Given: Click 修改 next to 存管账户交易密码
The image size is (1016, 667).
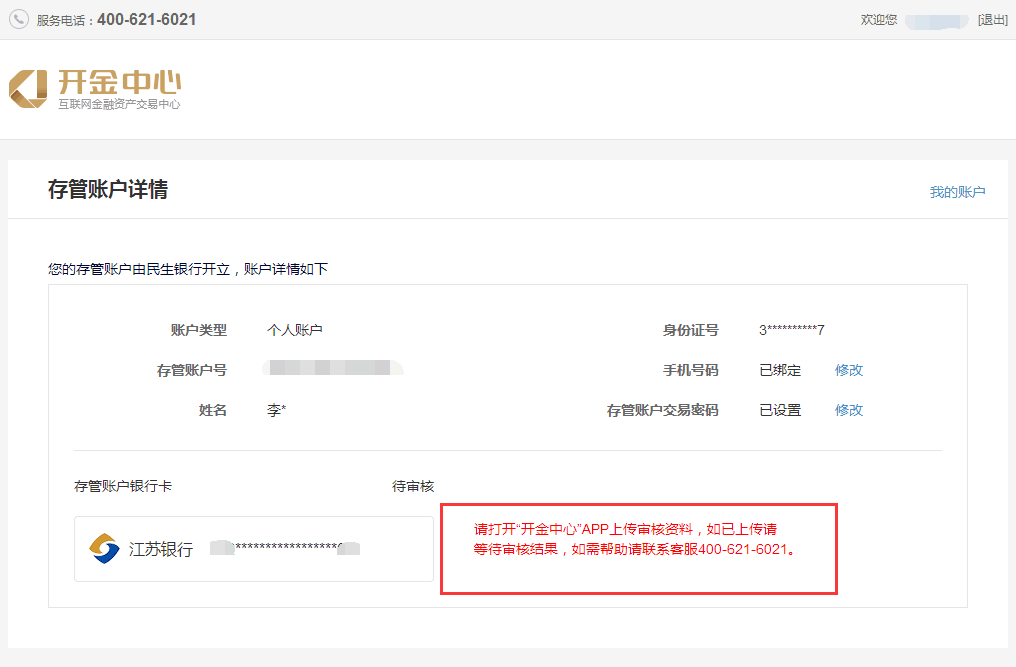Looking at the screenshot, I should coord(849,410).
